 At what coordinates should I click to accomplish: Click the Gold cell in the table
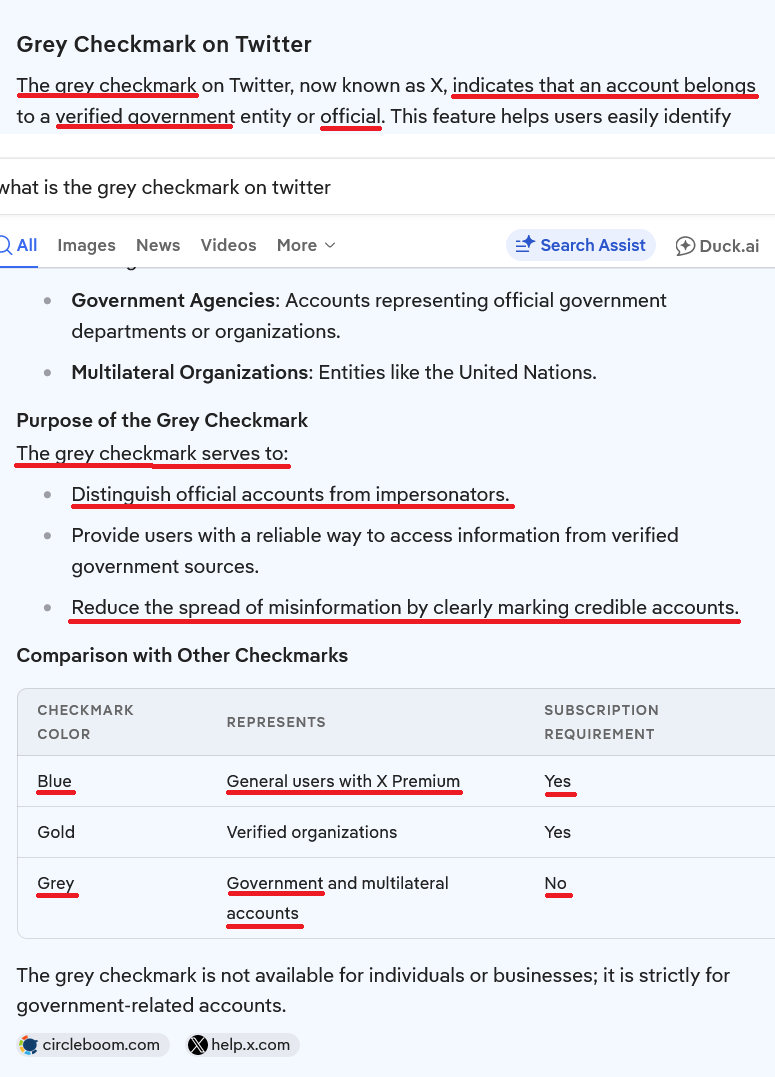point(56,832)
